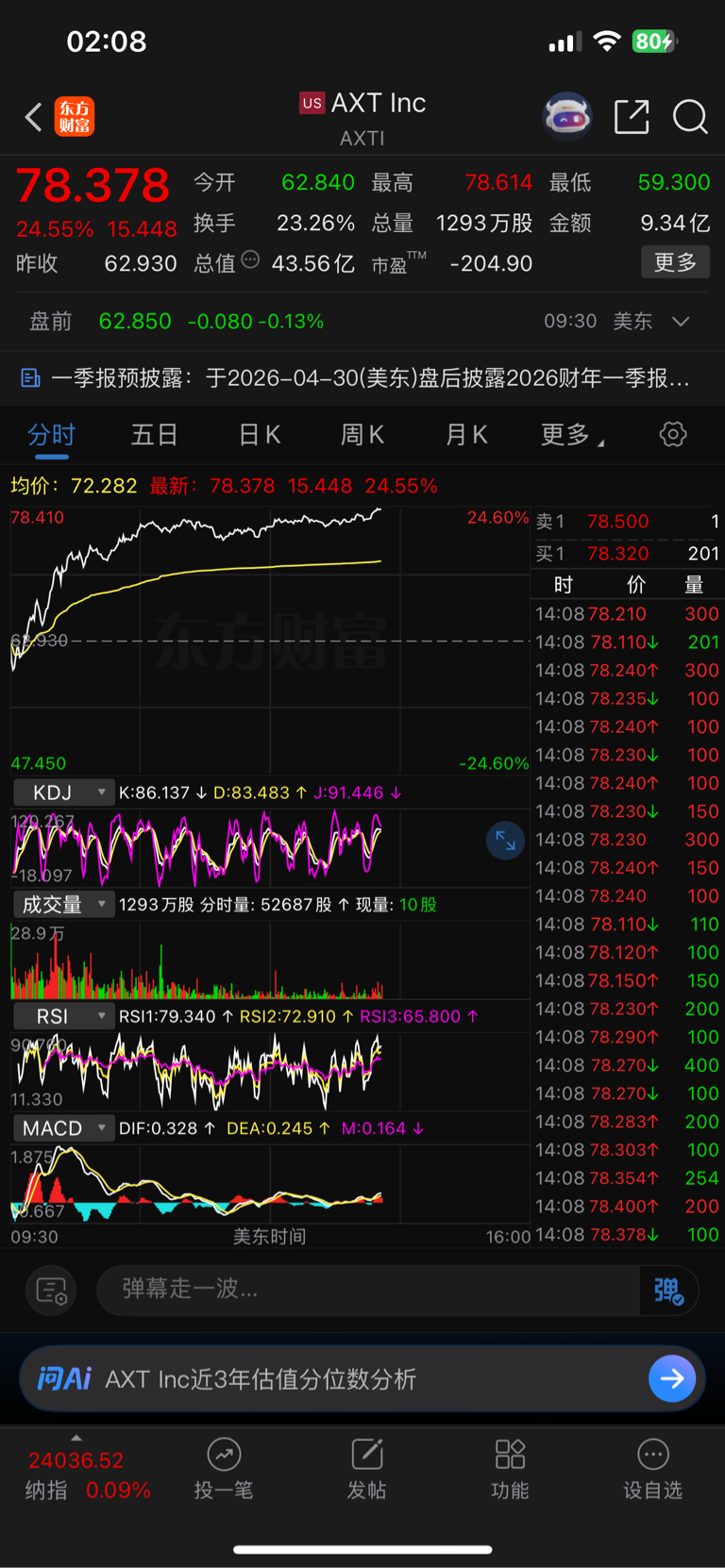Tap the AXT Inc stock title
Viewport: 725px width, 1568px height.
(378, 102)
